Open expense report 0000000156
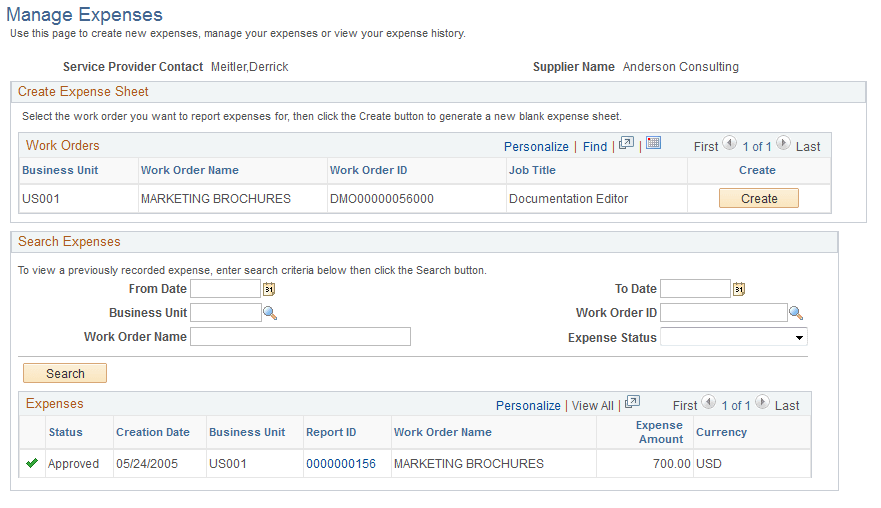 (x=340, y=464)
